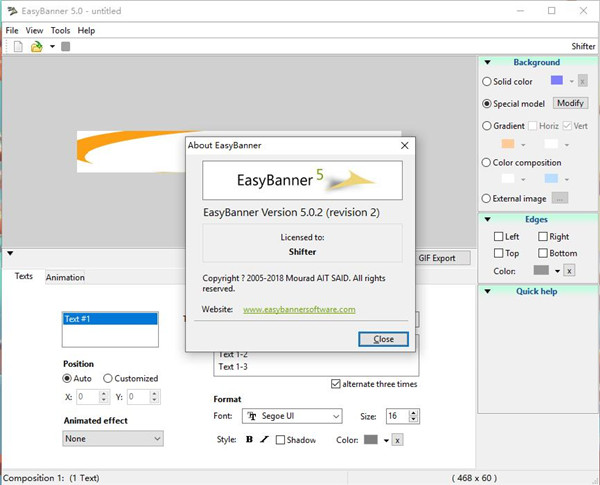Image resolution: width=600 pixels, height=485 pixels.
Task: Click the solid color blue swatch
Action: click(556, 80)
